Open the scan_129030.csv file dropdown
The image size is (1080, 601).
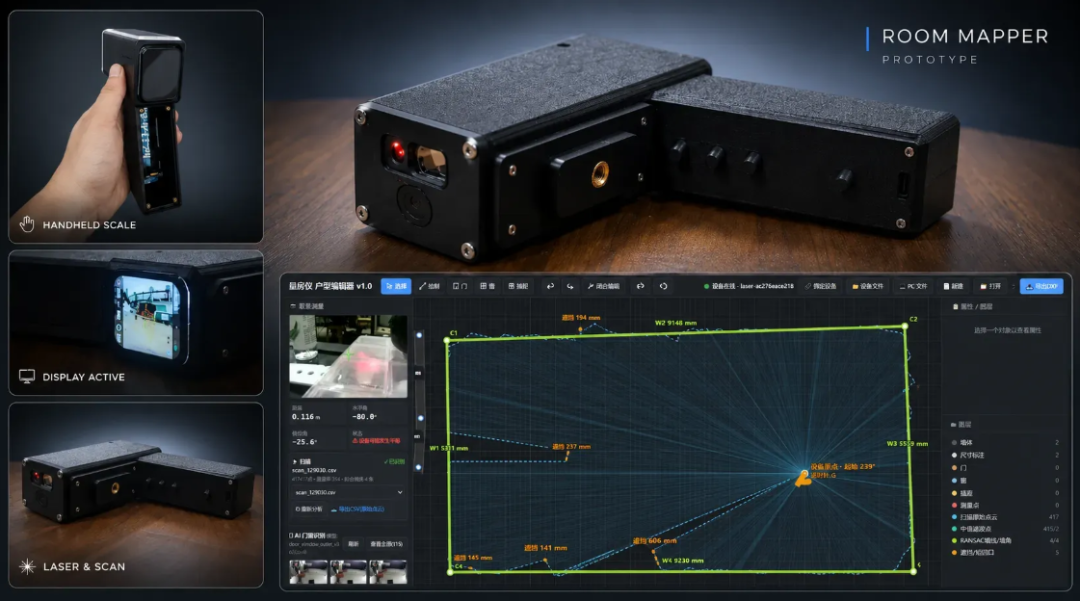348,492
